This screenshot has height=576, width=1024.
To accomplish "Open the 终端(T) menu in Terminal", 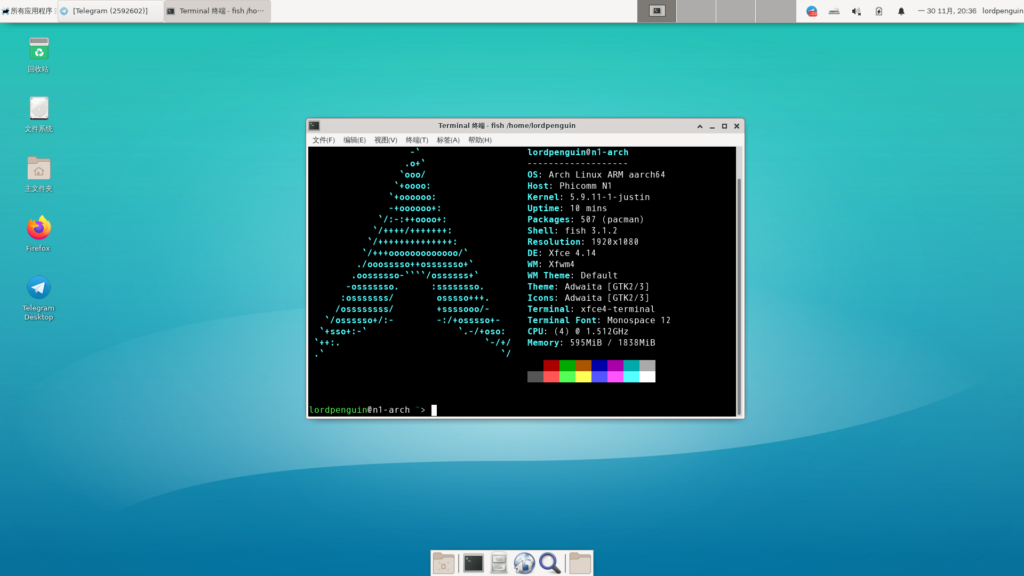I will [417, 140].
